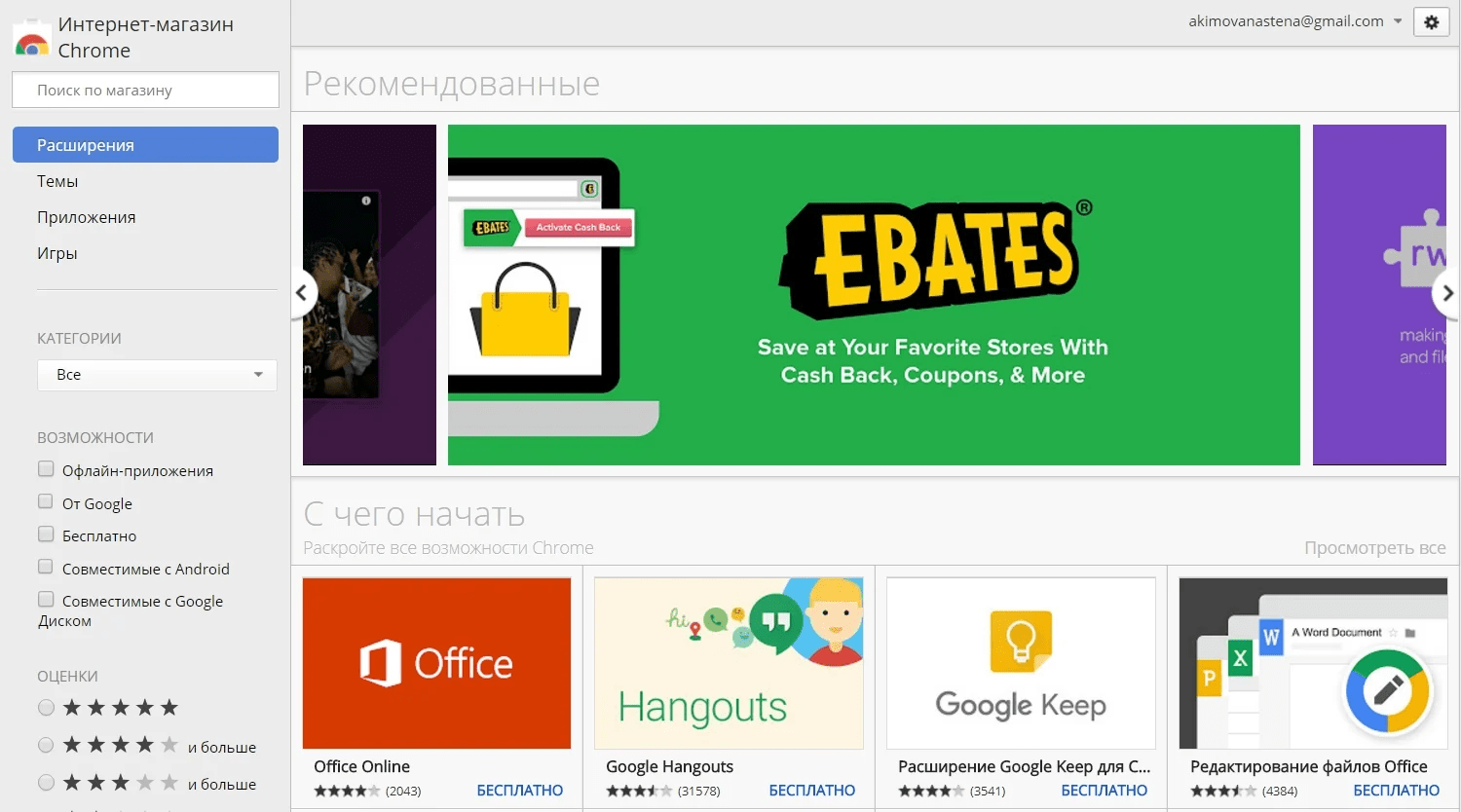Screen dimensions: 1461x812
Task: Open the 'Все' categories dropdown
Action: tap(157, 375)
